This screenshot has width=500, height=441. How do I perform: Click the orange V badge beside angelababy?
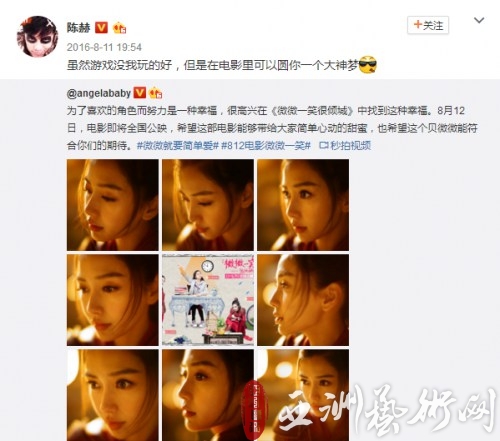[x=140, y=93]
